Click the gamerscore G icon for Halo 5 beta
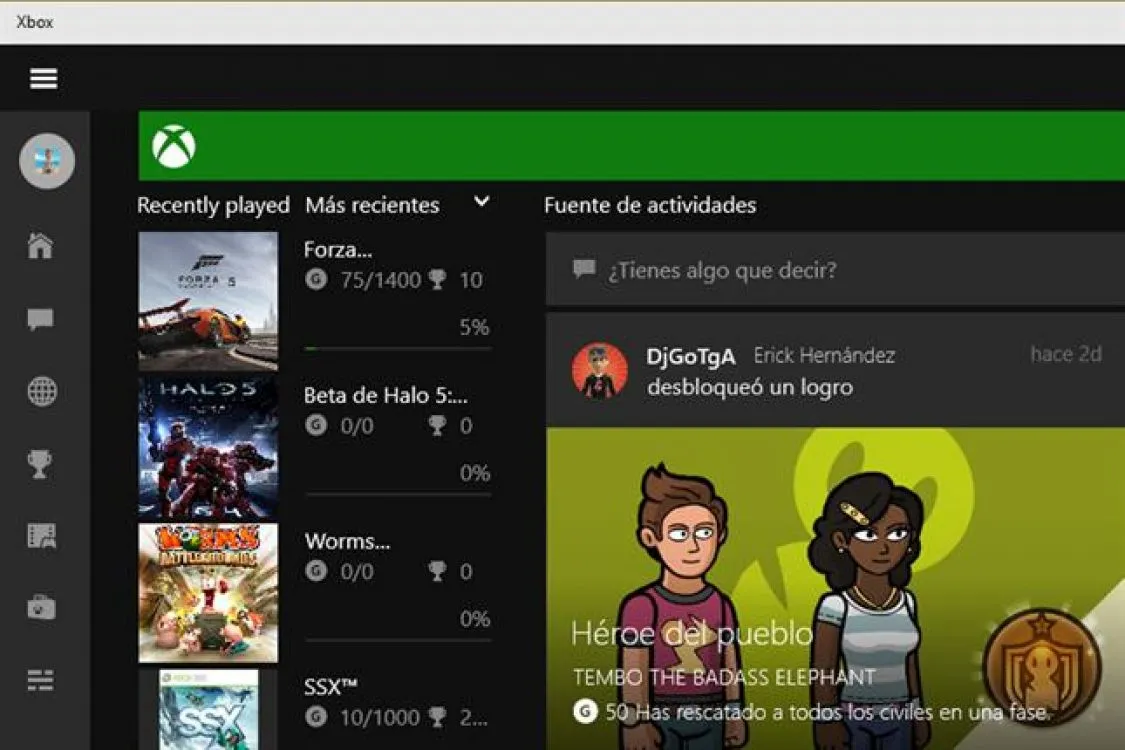1125x750 pixels. pyautogui.click(x=316, y=425)
